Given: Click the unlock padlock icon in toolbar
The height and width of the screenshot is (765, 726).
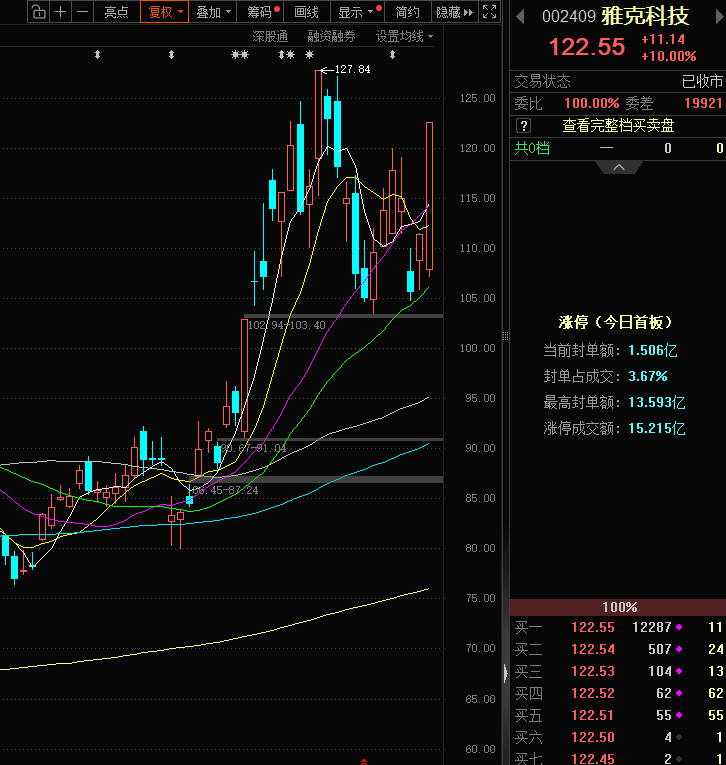Looking at the screenshot, I should [39, 12].
